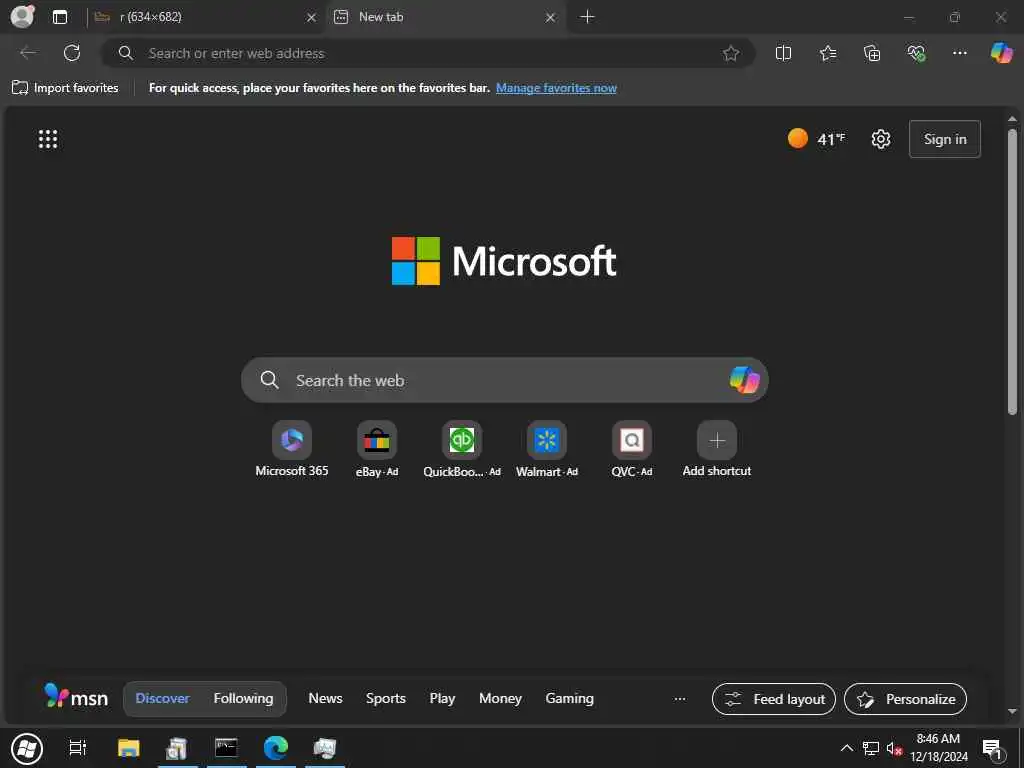1024x768 pixels.
Task: Click the Refresh page icon
Action: [x=72, y=53]
